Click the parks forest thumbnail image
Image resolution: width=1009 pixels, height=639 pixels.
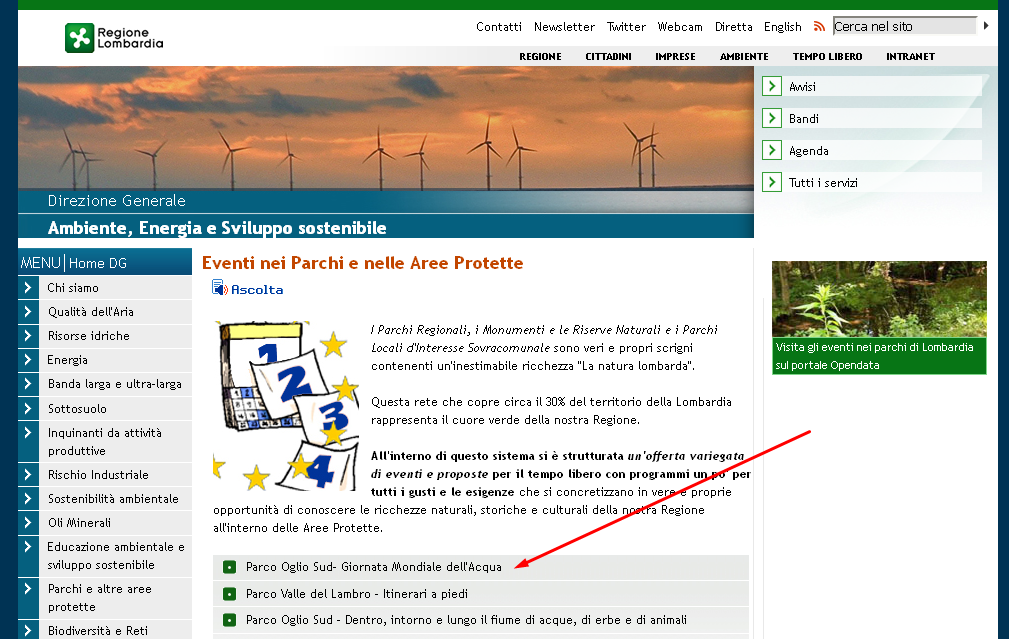[x=879, y=299]
